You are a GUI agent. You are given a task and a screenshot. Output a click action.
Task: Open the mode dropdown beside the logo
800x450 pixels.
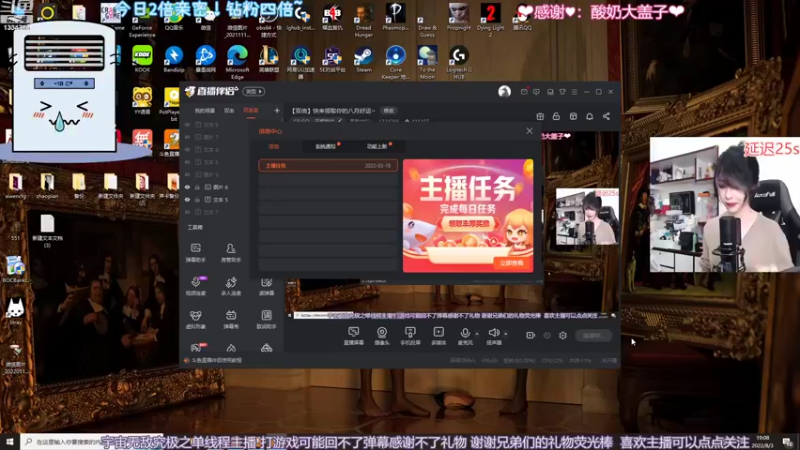[x=254, y=91]
